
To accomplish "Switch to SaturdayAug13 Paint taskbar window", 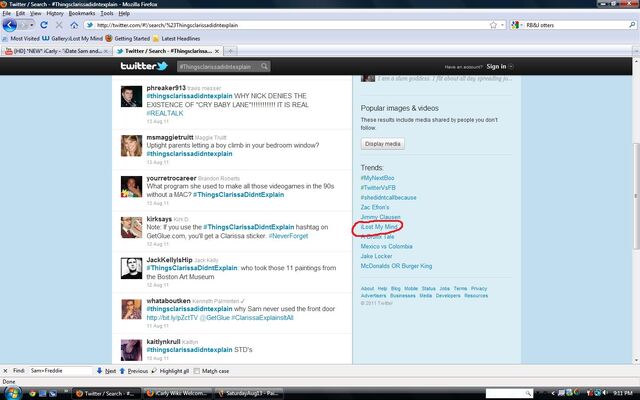I will click(x=248, y=393).
